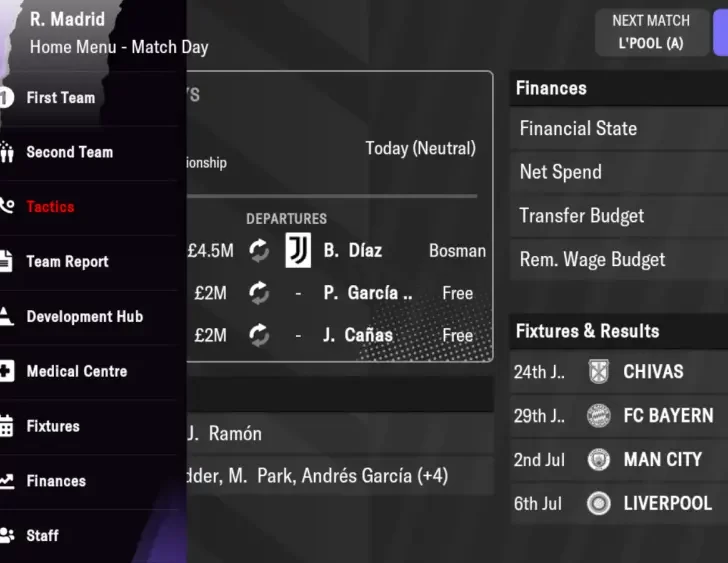
Task: Click the Juventus club badge
Action: pos(298,250)
